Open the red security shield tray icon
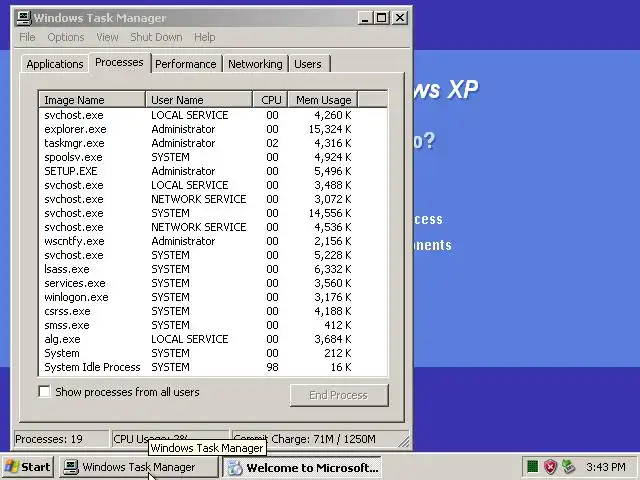The width and height of the screenshot is (640, 480). click(550, 466)
